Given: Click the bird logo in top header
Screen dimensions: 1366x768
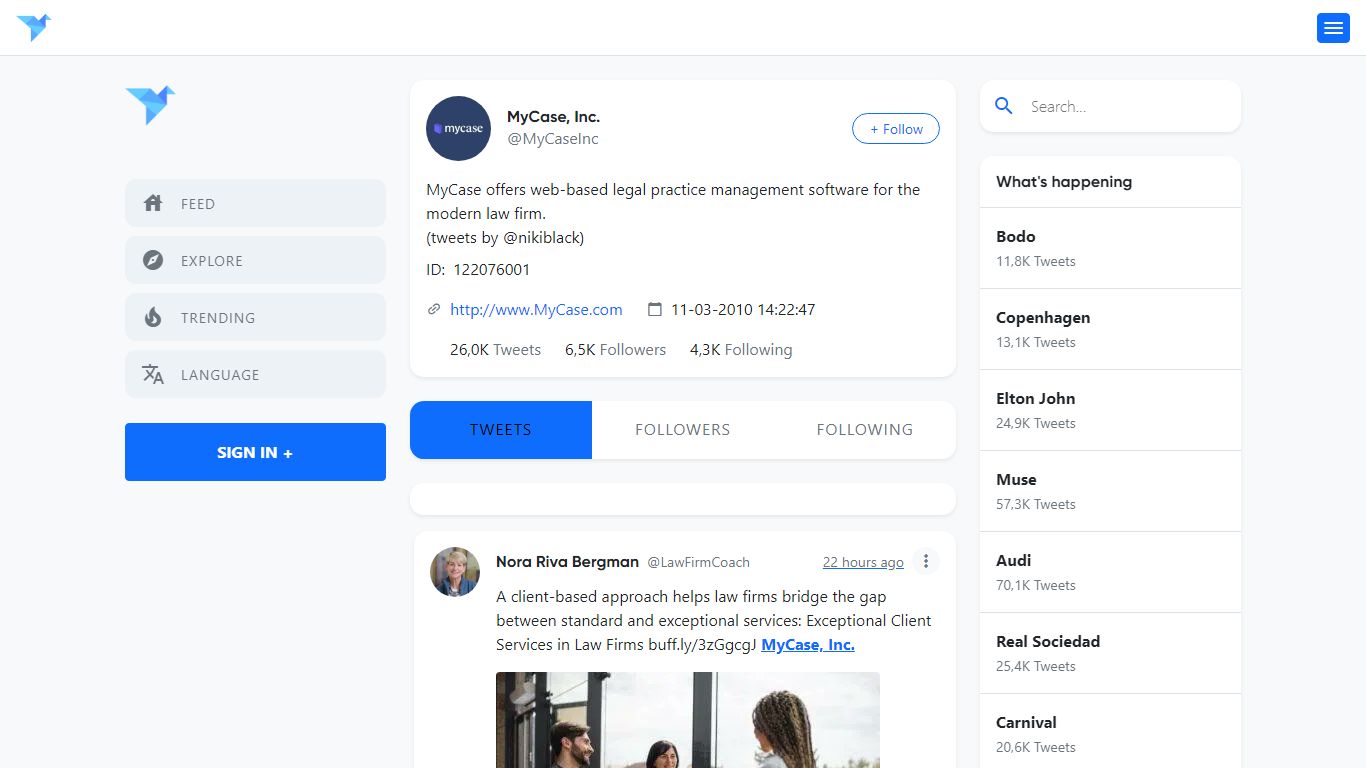Looking at the screenshot, I should 34,28.
